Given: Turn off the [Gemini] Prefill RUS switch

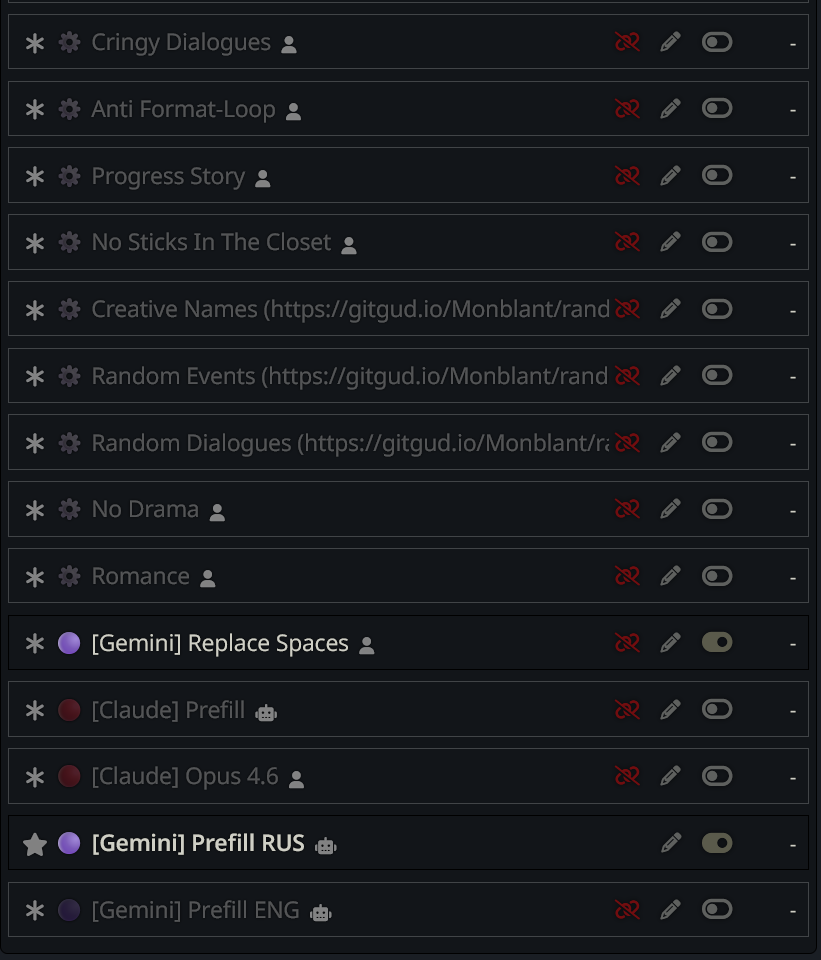Looking at the screenshot, I should tap(717, 843).
